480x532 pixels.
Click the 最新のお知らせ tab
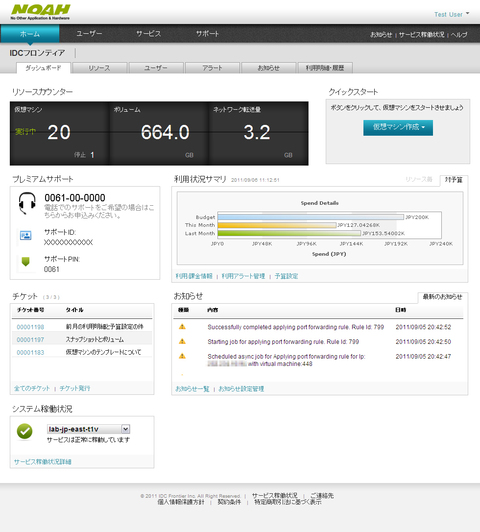tap(442, 297)
